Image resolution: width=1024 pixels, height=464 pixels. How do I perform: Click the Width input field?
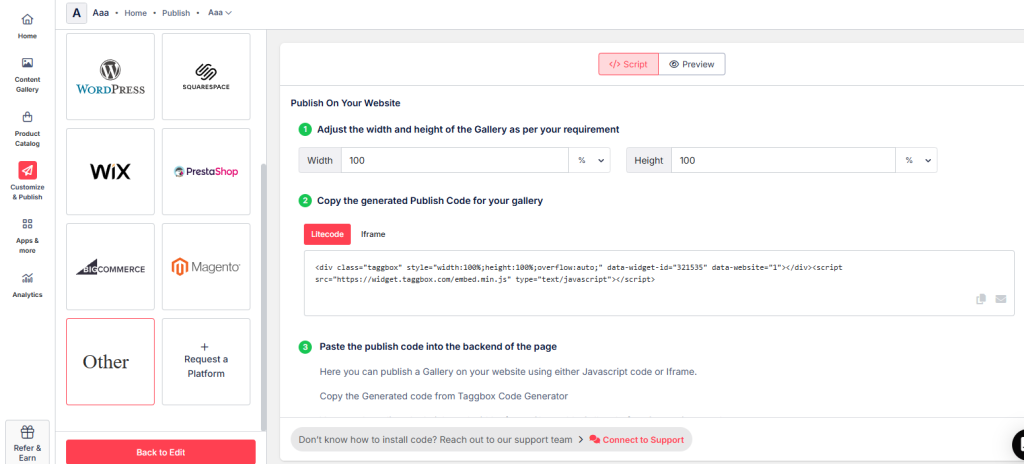pyautogui.click(x=455, y=160)
